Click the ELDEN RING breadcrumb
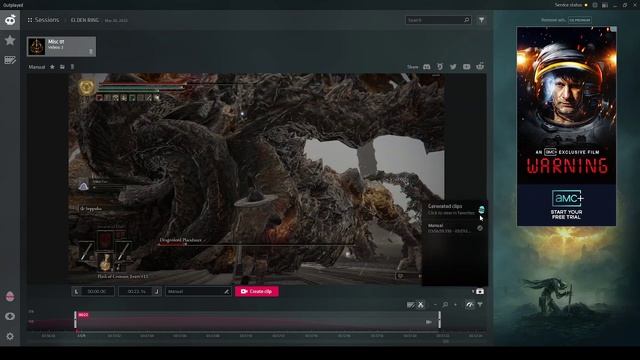640x360 pixels. click(84, 20)
